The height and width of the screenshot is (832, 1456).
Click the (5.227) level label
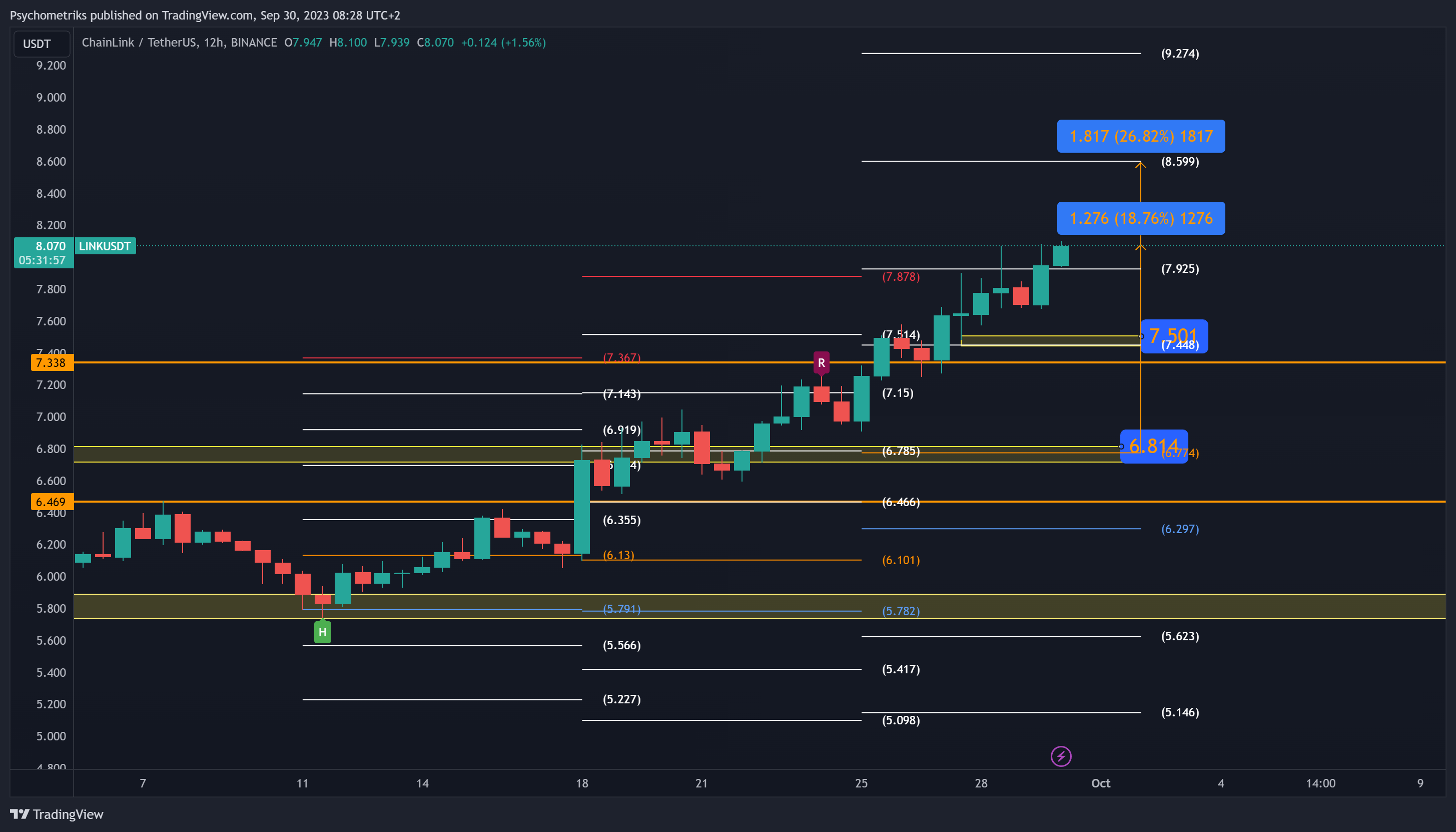point(621,699)
